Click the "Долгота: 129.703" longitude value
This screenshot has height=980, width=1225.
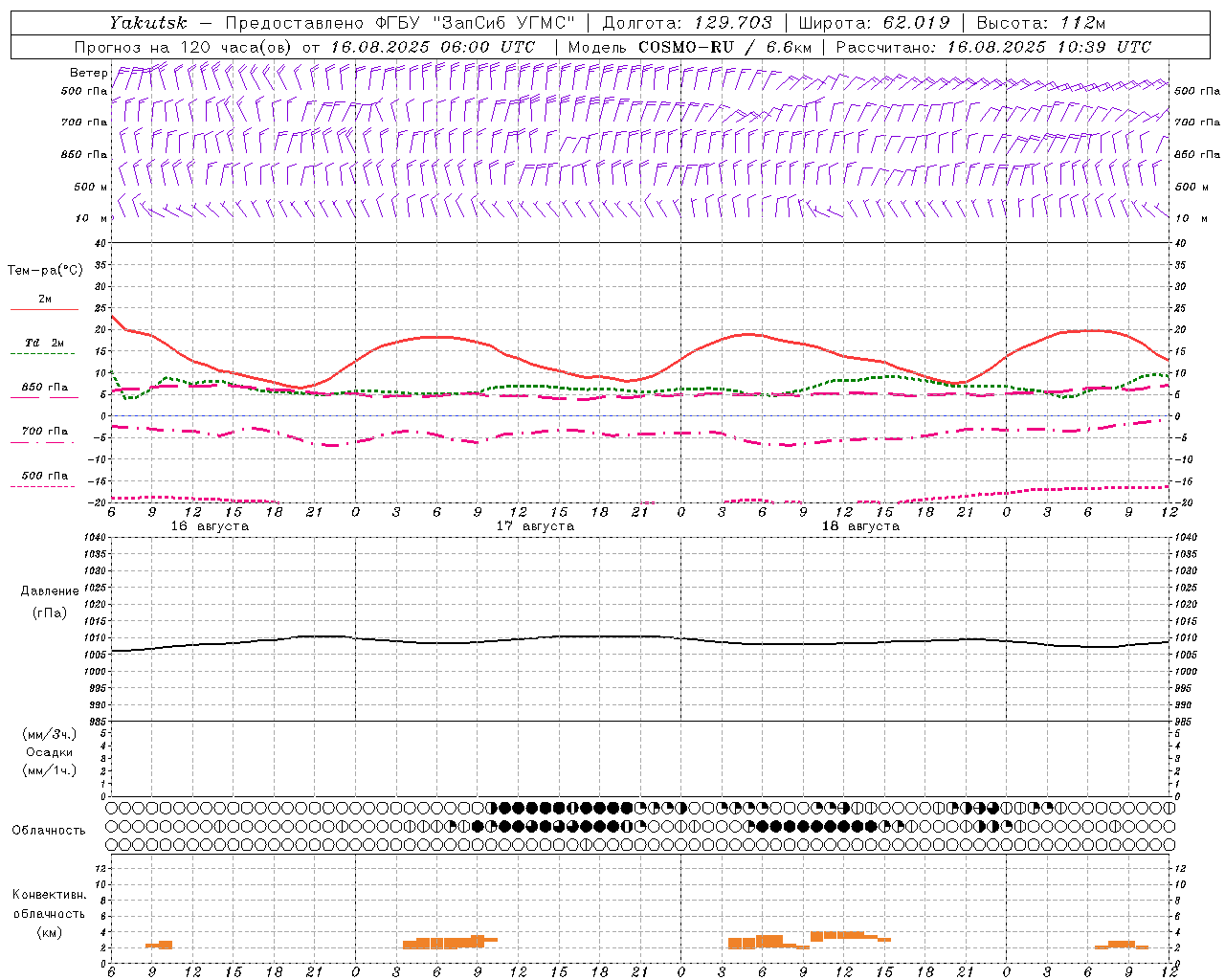687,22
